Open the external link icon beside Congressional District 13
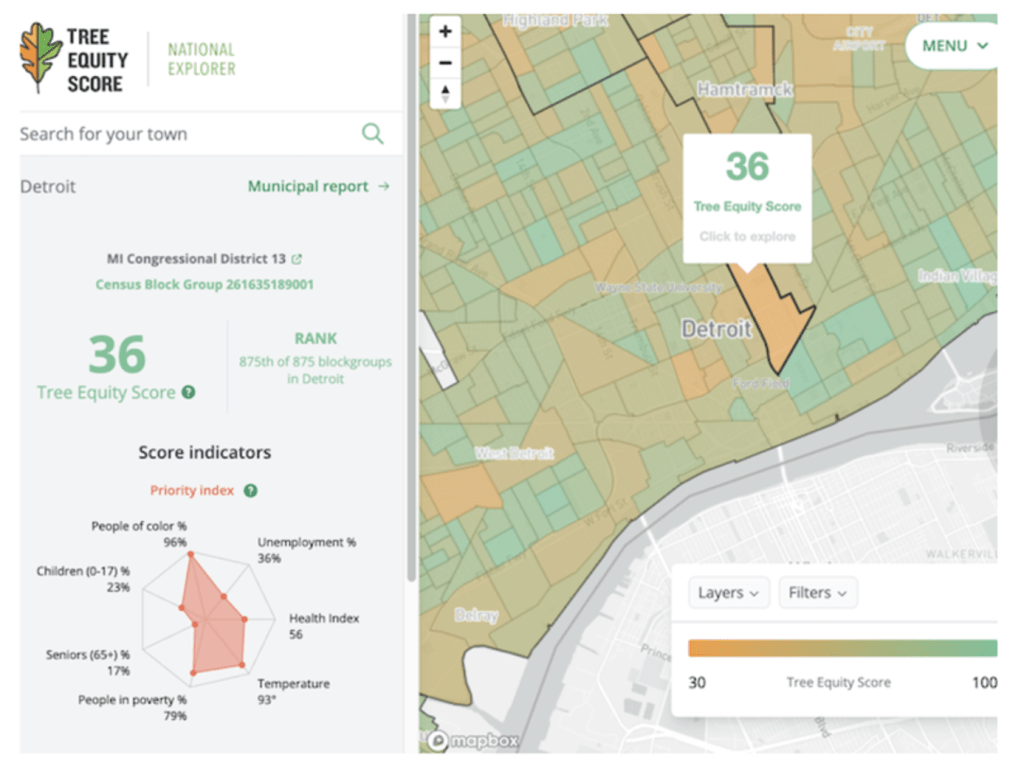Viewport: 1024px width, 780px height. [x=297, y=259]
